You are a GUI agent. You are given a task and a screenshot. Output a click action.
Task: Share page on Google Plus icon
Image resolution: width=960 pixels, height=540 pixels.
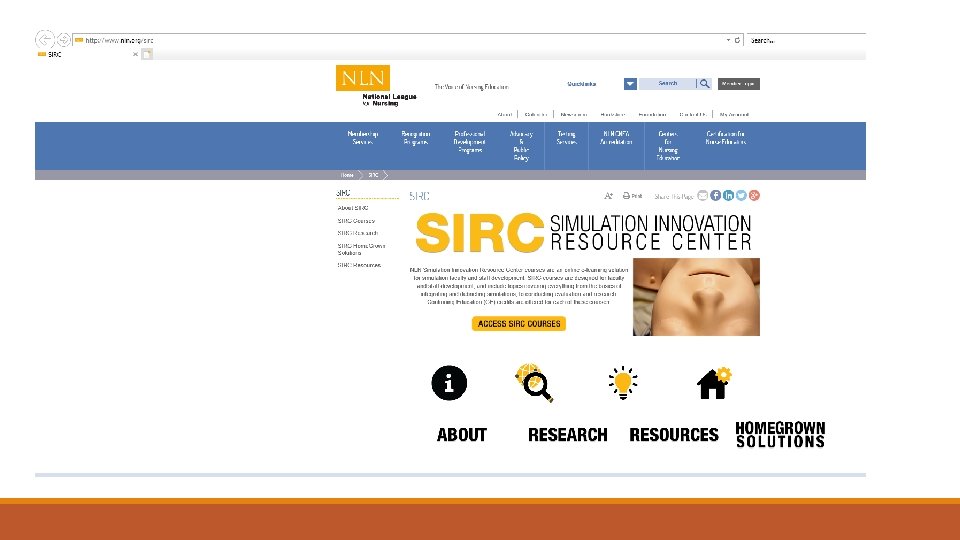click(754, 195)
